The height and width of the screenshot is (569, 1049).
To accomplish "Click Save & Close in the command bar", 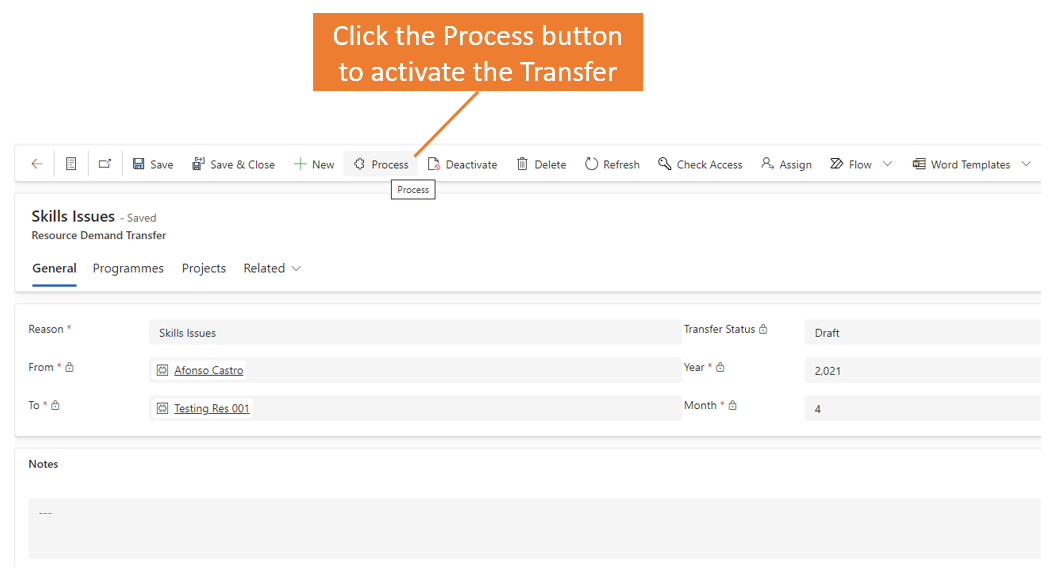I will (233, 164).
